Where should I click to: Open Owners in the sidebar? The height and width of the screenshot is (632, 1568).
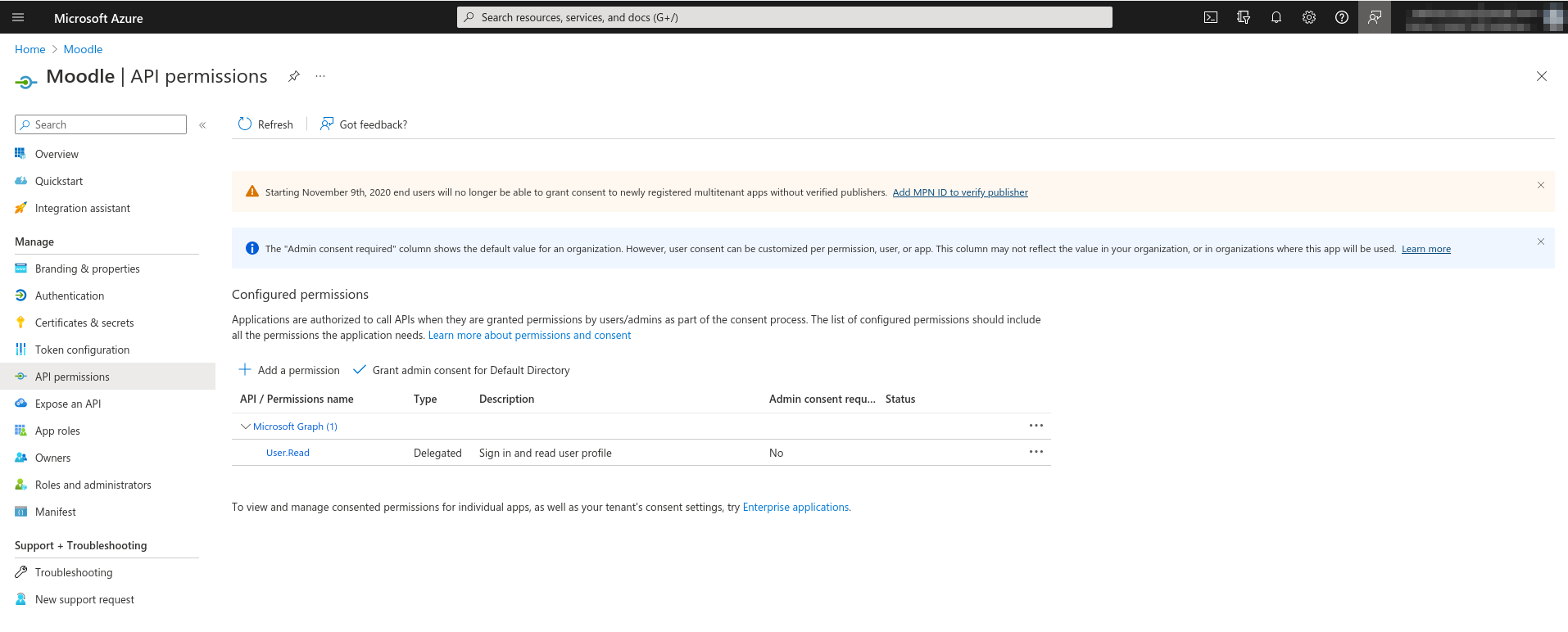point(52,458)
